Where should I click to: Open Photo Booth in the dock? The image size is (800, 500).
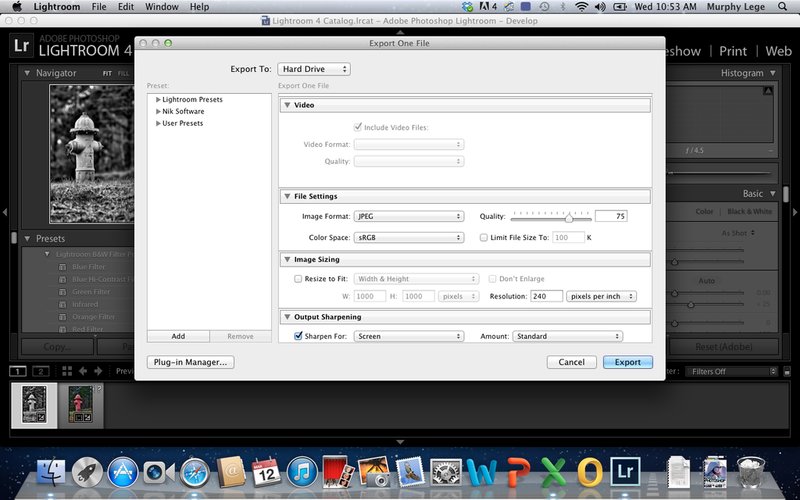tap(338, 471)
